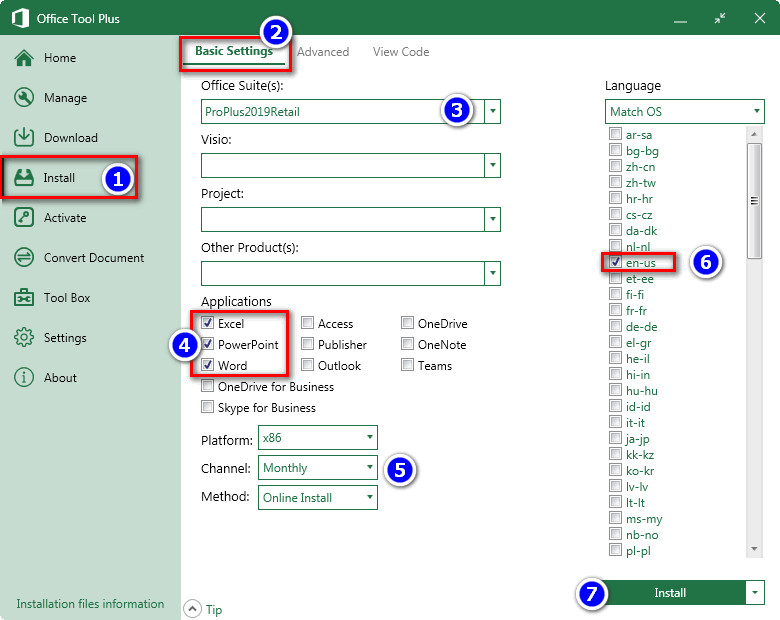Uncheck the en-us language checkbox

pos(615,261)
